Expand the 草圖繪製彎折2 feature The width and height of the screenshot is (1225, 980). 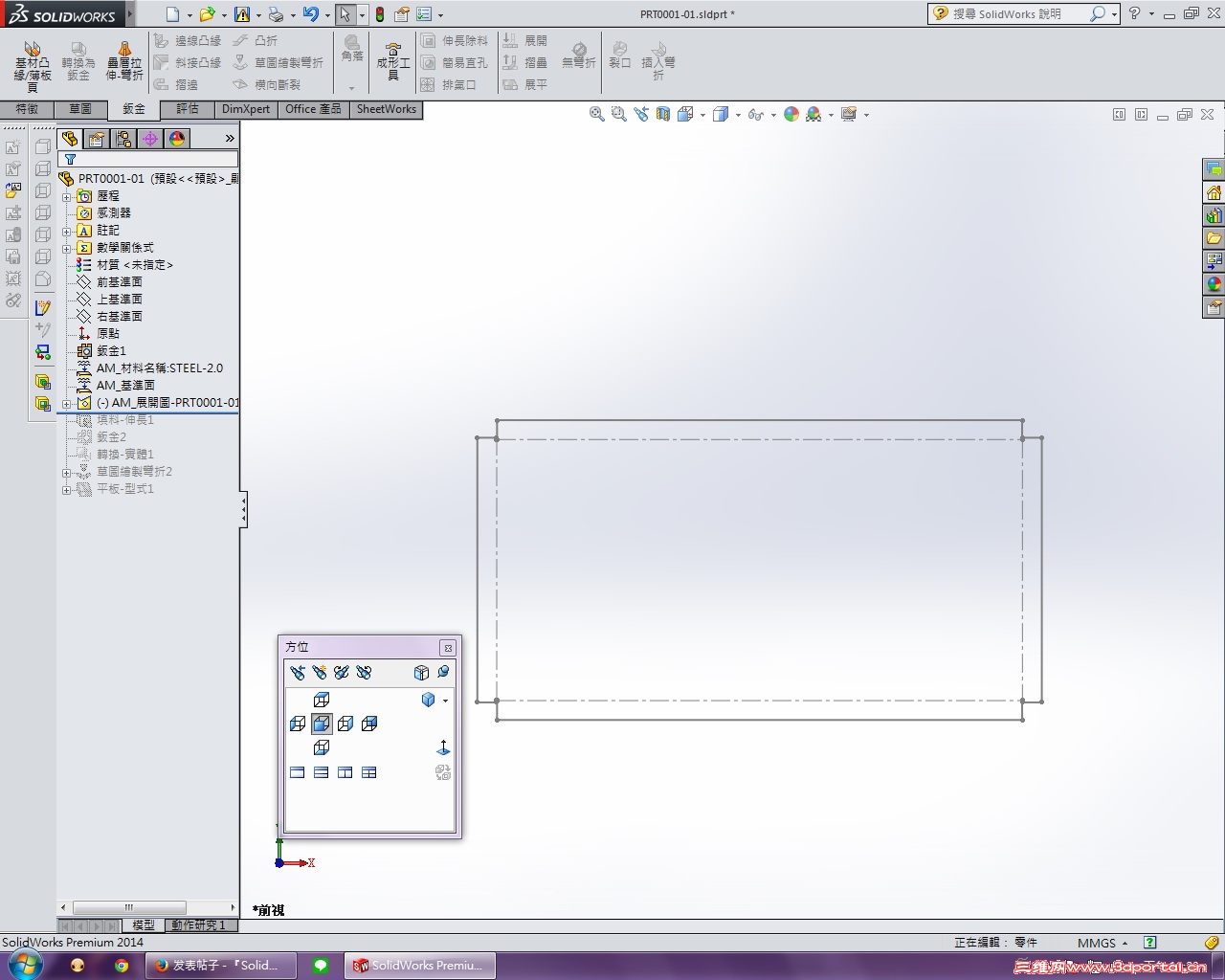(x=67, y=472)
